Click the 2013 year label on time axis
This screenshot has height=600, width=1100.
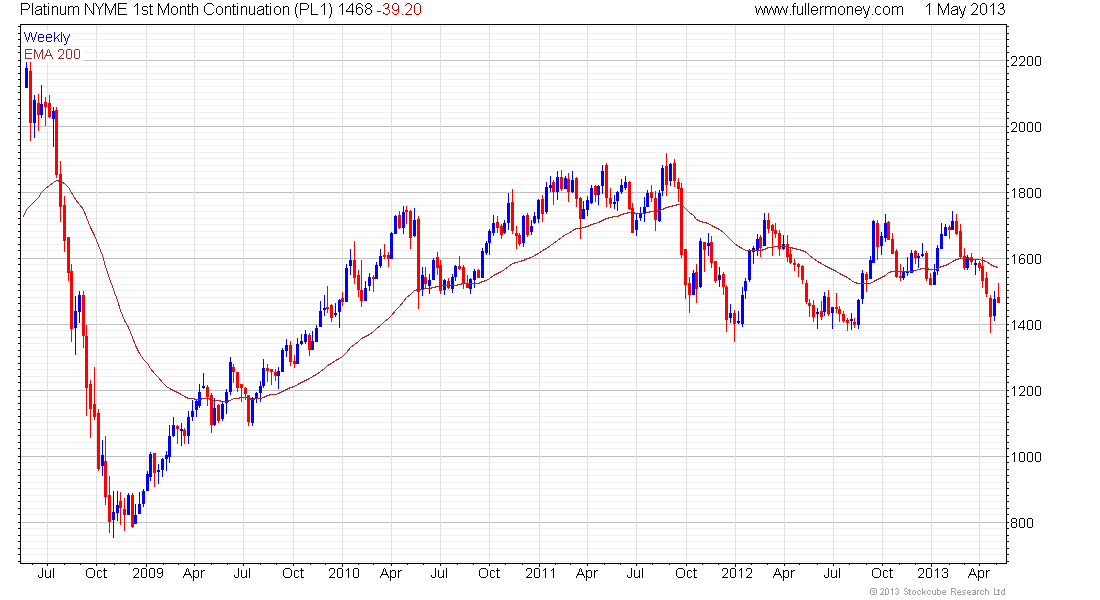tap(933, 573)
